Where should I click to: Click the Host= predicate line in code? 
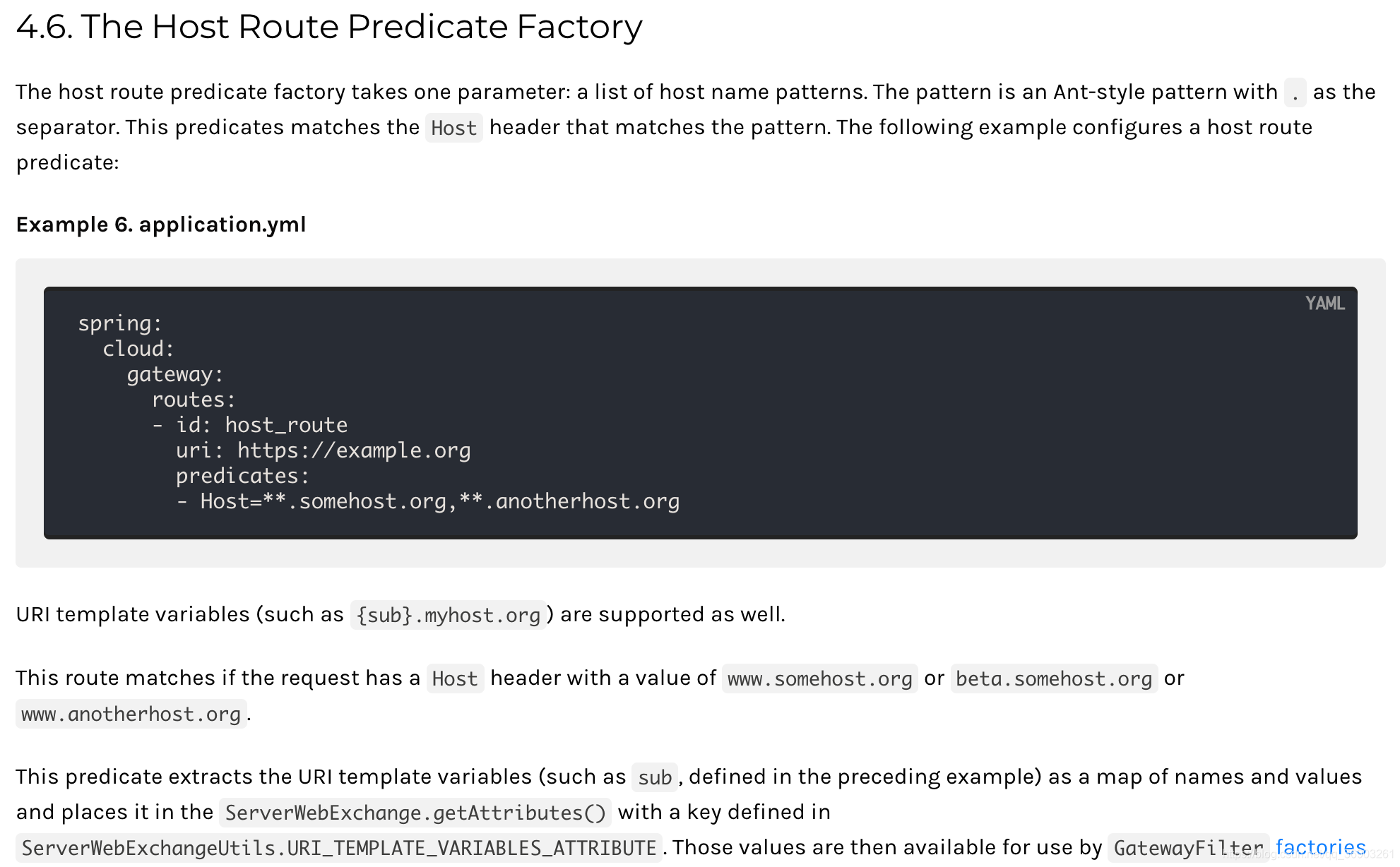[x=428, y=501]
